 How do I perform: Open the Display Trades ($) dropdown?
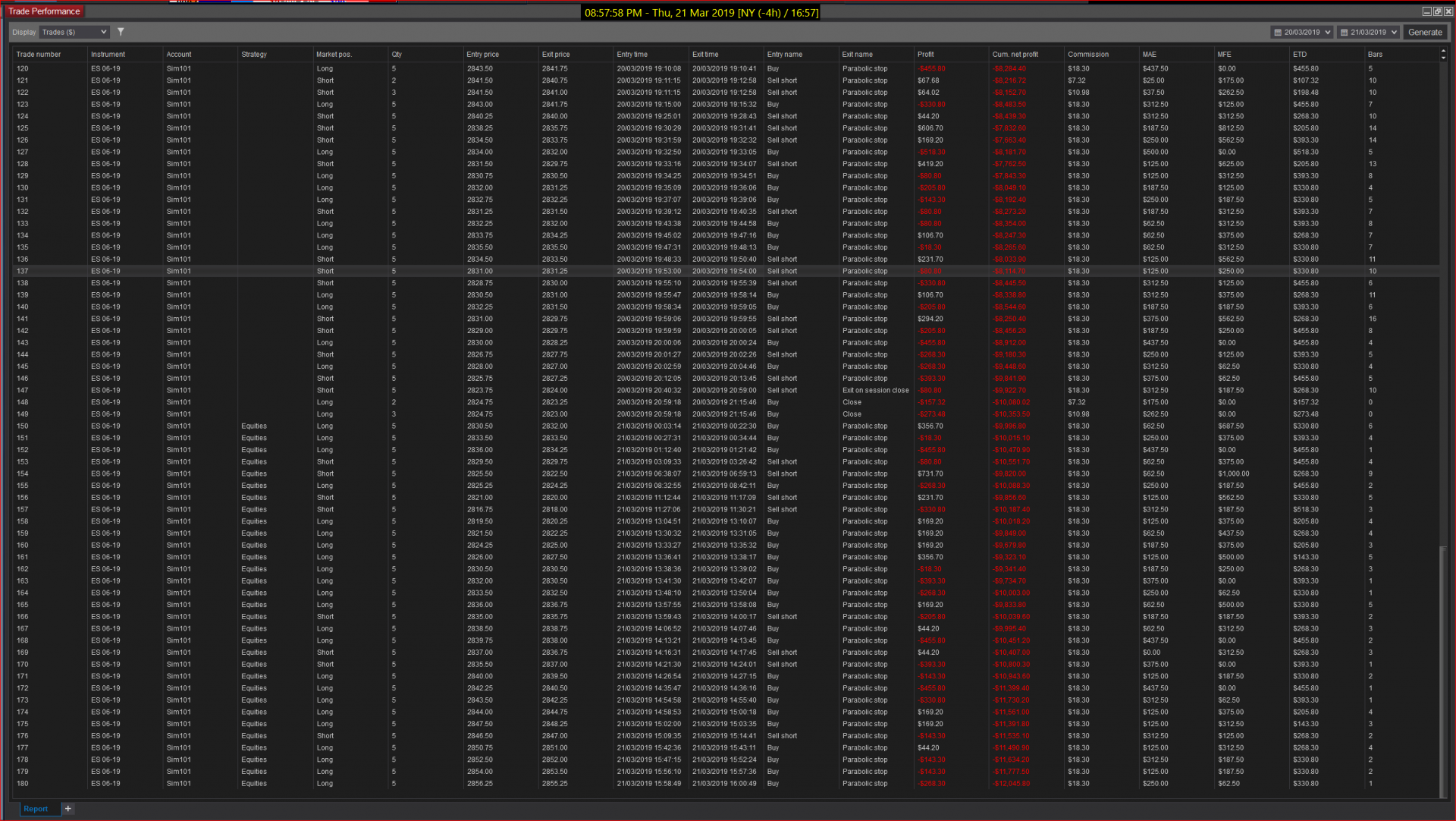tap(74, 32)
